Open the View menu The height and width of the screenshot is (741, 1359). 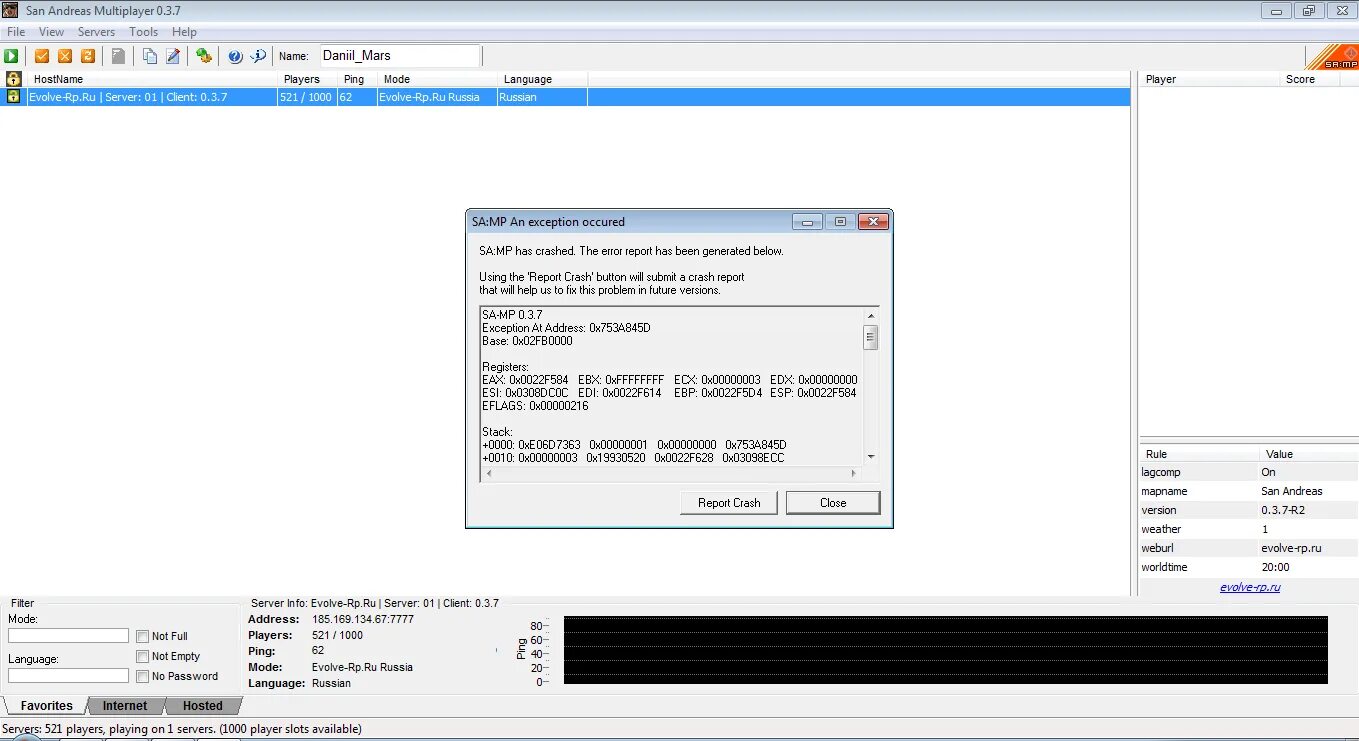[x=51, y=32]
